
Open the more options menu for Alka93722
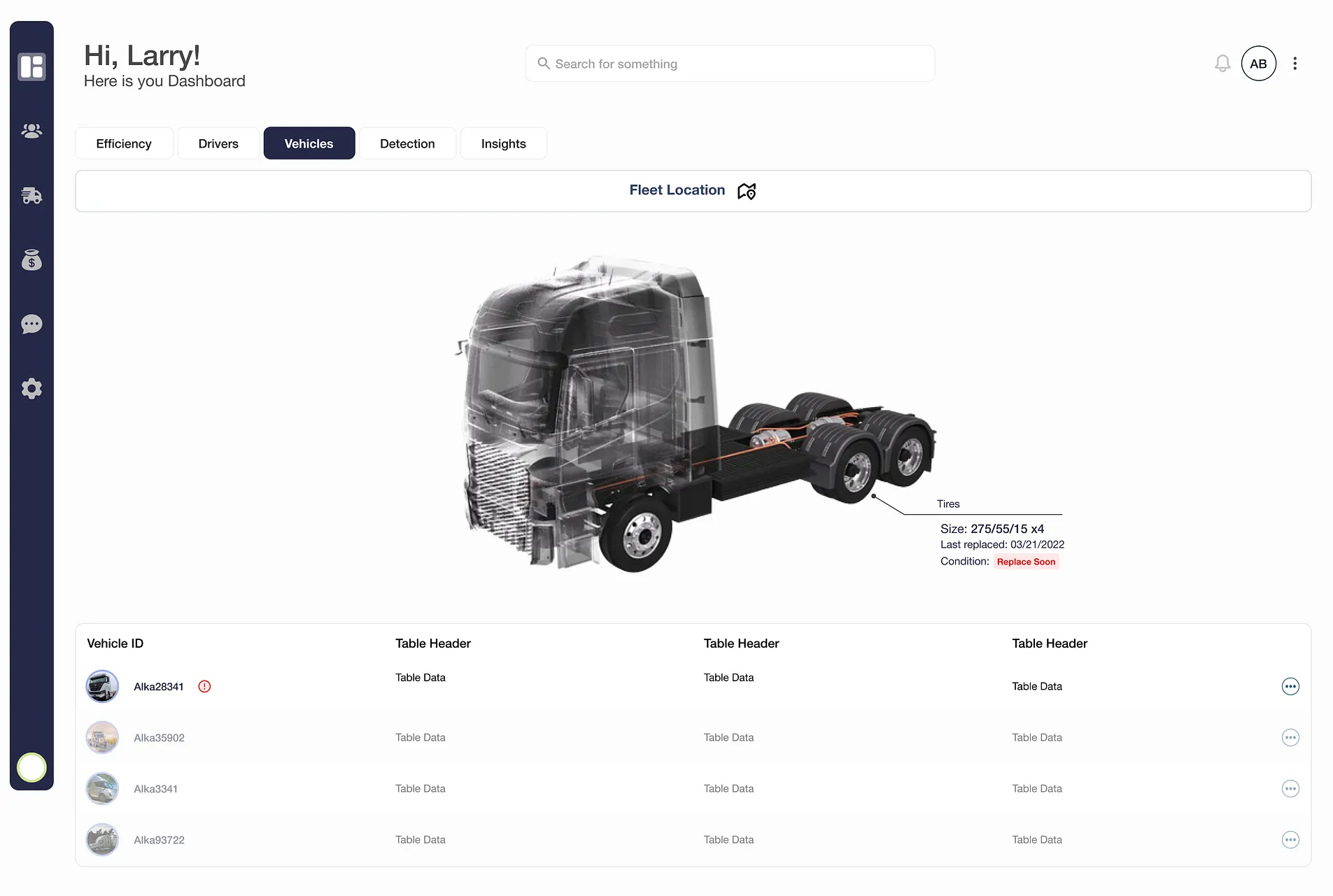[1290, 840]
